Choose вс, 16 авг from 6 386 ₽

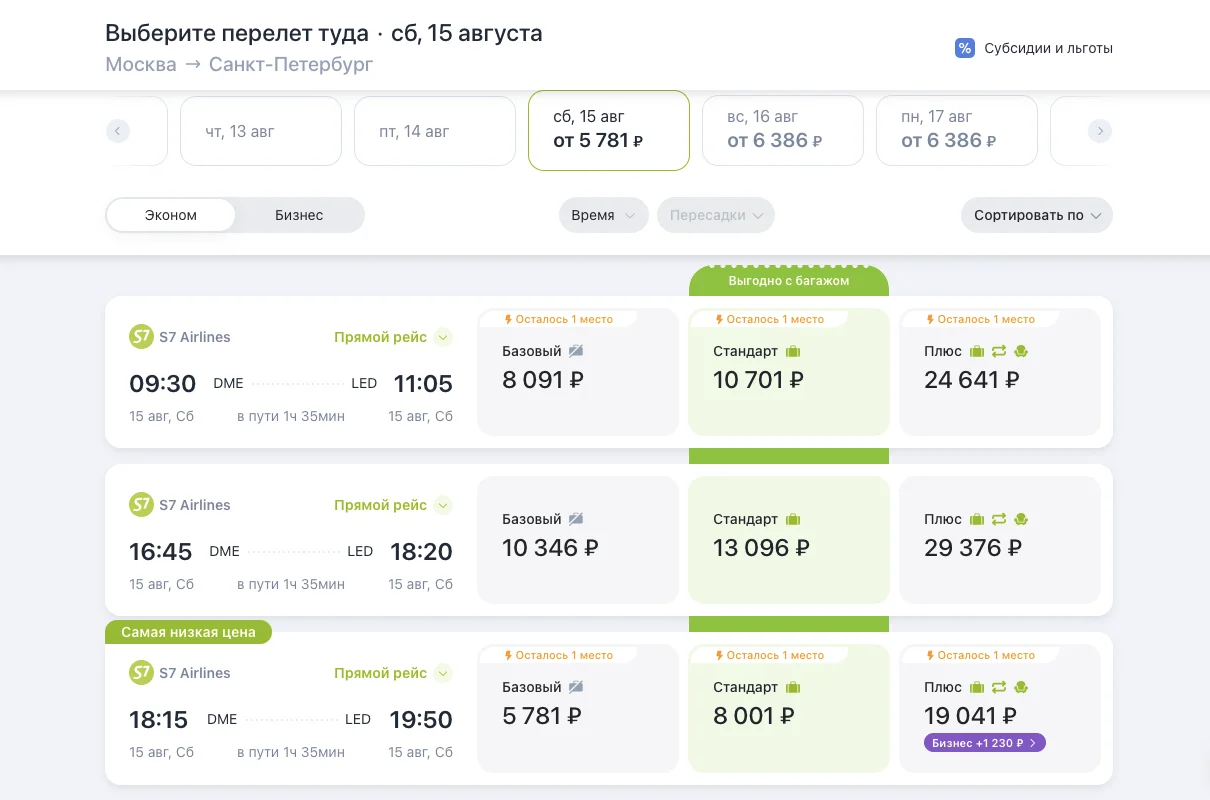pos(783,131)
